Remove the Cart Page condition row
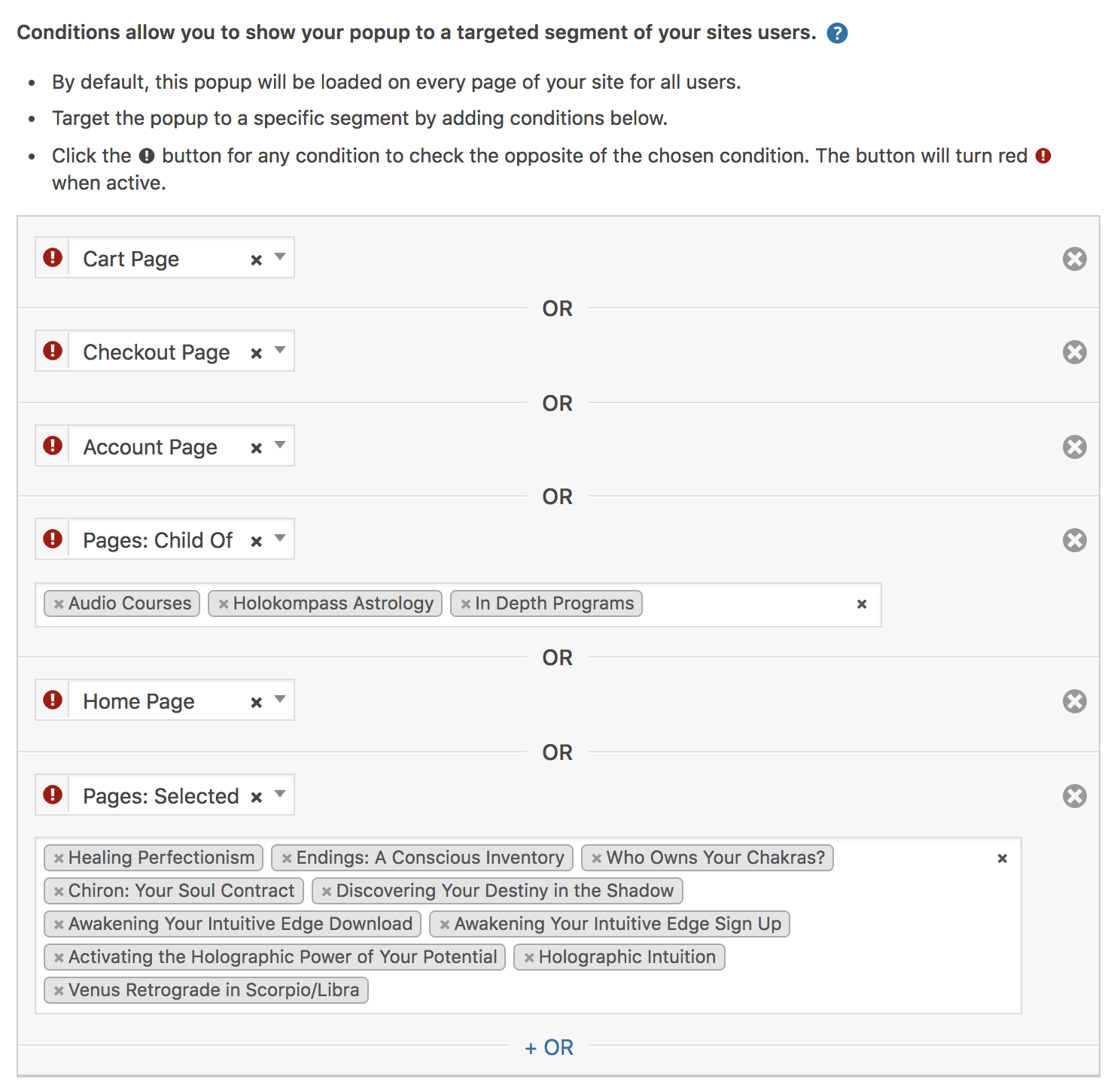Viewport: 1120px width, 1088px height. 1074,259
